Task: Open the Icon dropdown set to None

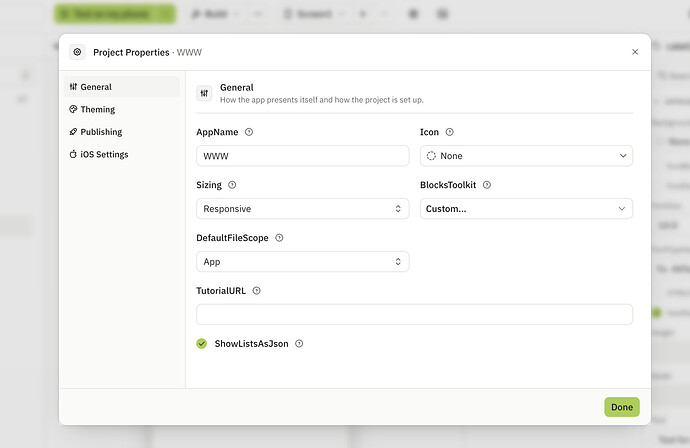Action: [x=526, y=156]
